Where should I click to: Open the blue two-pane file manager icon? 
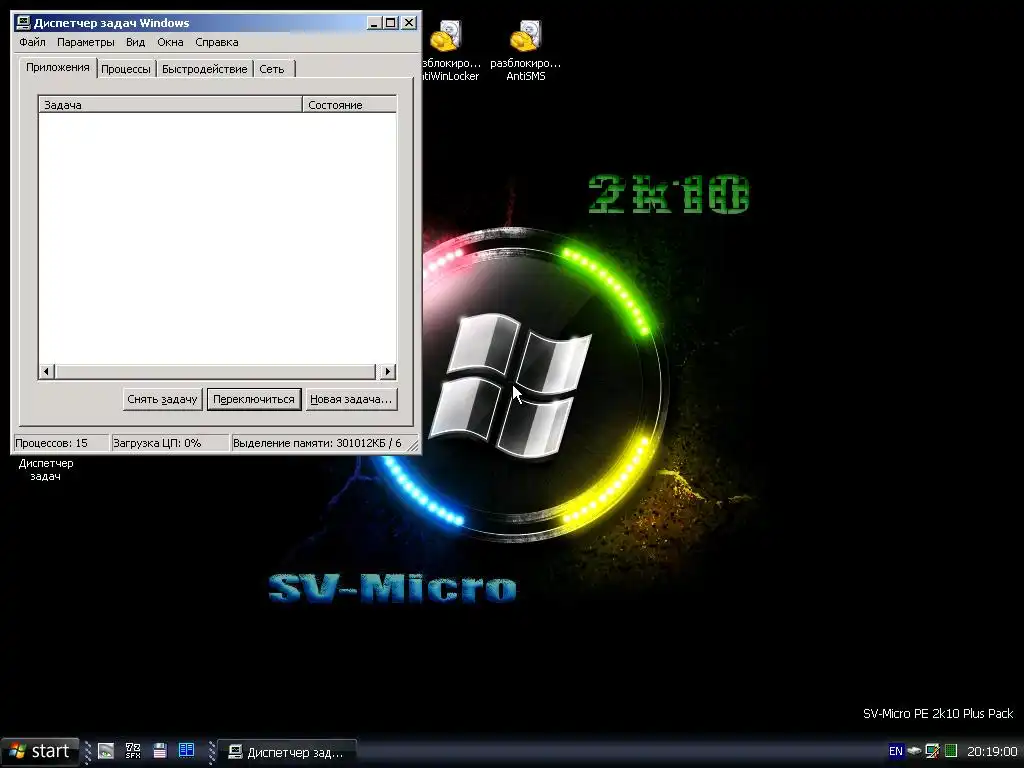tap(187, 750)
